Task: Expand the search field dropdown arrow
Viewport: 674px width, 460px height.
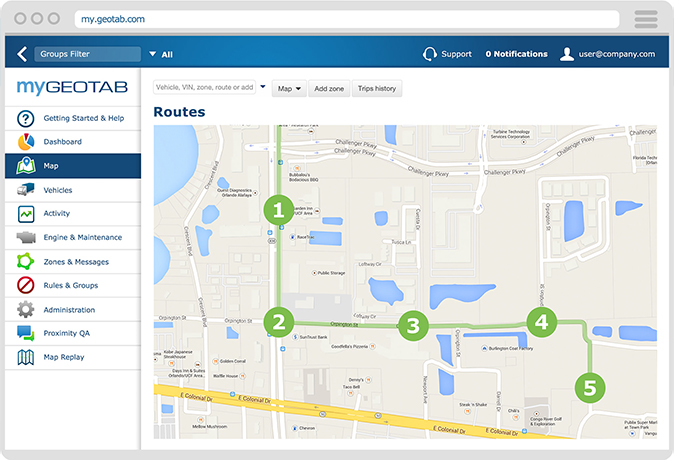Action: (x=263, y=87)
